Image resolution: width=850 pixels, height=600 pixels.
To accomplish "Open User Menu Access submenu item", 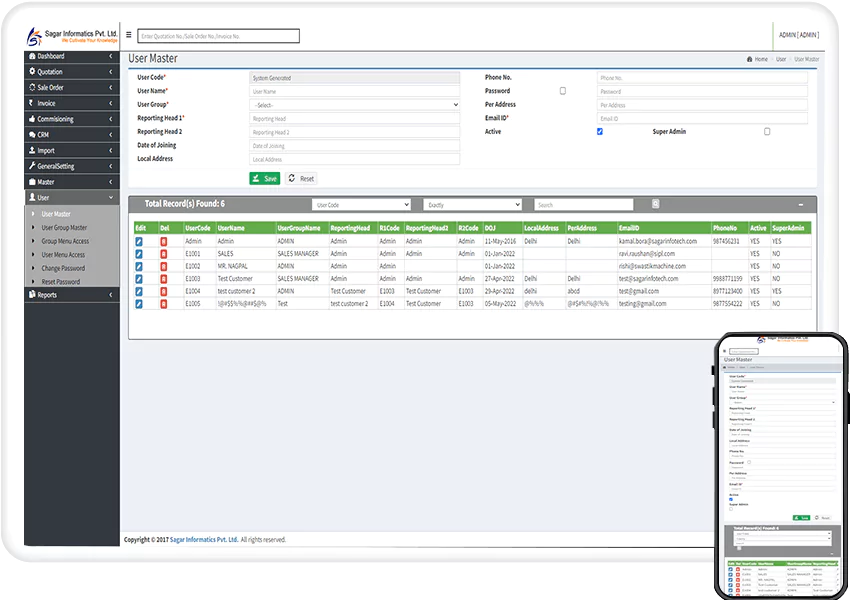I will click(x=63, y=255).
